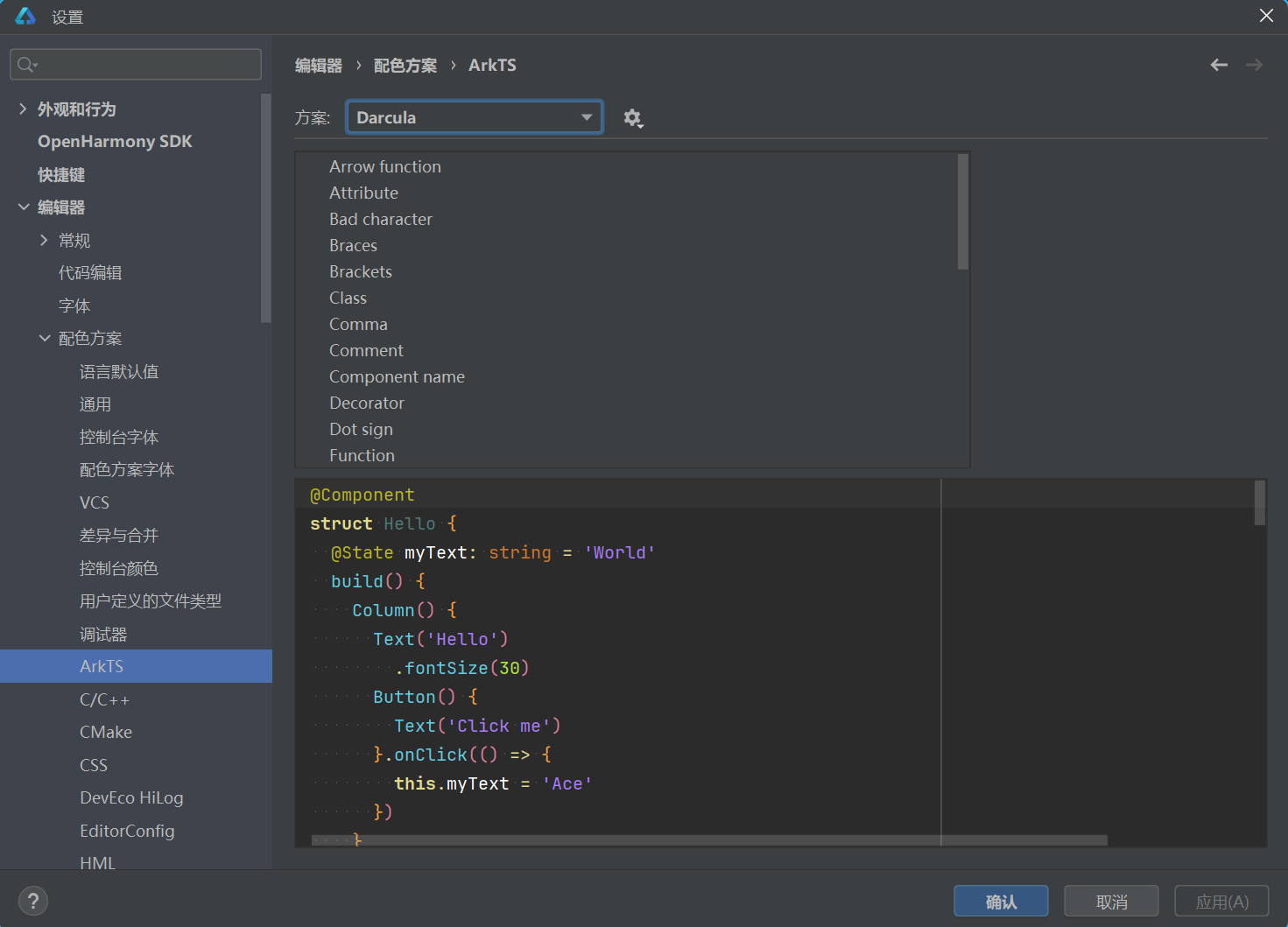Click the 应用(A) button
Image resolution: width=1288 pixels, height=927 pixels.
click(x=1221, y=901)
